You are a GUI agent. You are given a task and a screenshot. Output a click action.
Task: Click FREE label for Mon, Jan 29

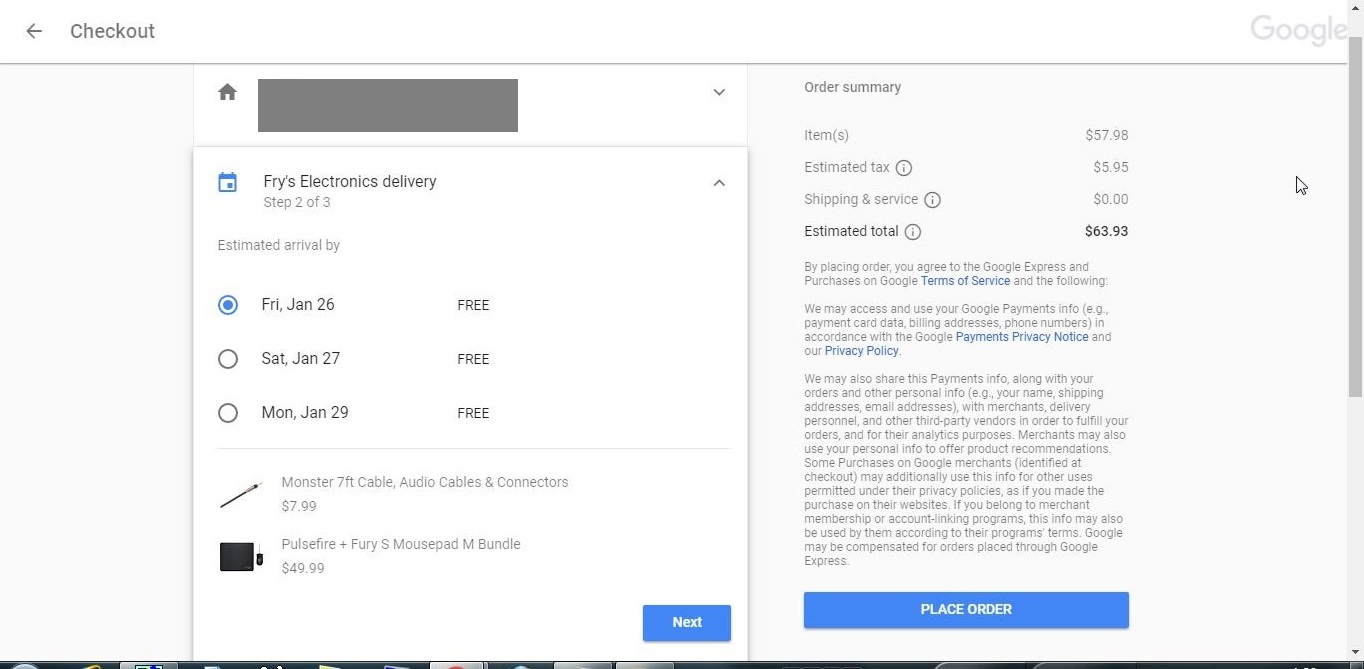coord(473,413)
